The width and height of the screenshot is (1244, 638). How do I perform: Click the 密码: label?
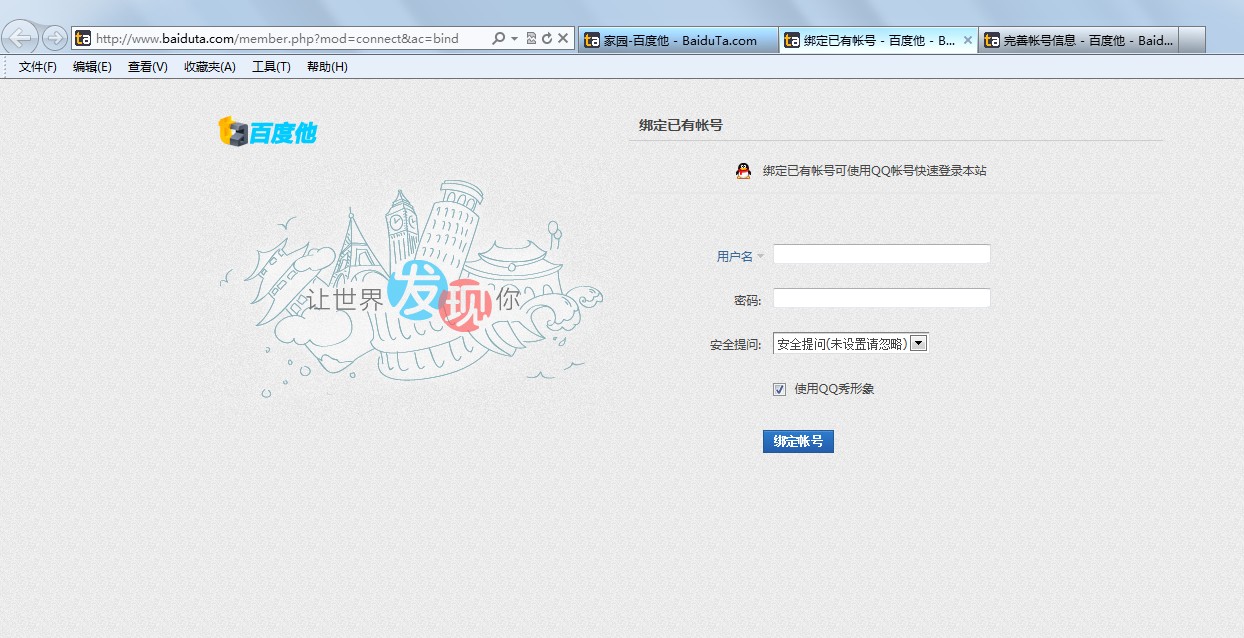[748, 301]
